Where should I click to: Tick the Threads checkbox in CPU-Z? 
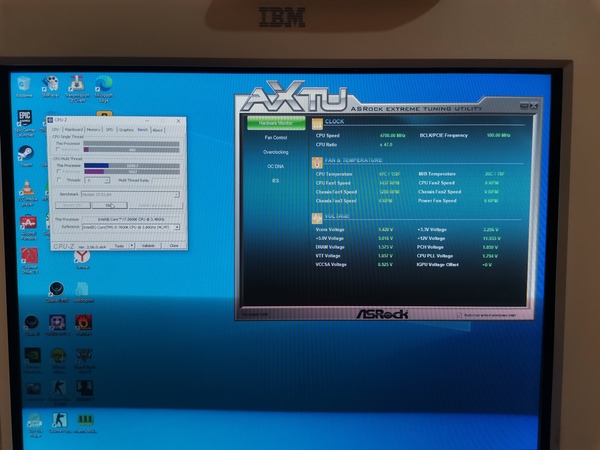tap(59, 180)
